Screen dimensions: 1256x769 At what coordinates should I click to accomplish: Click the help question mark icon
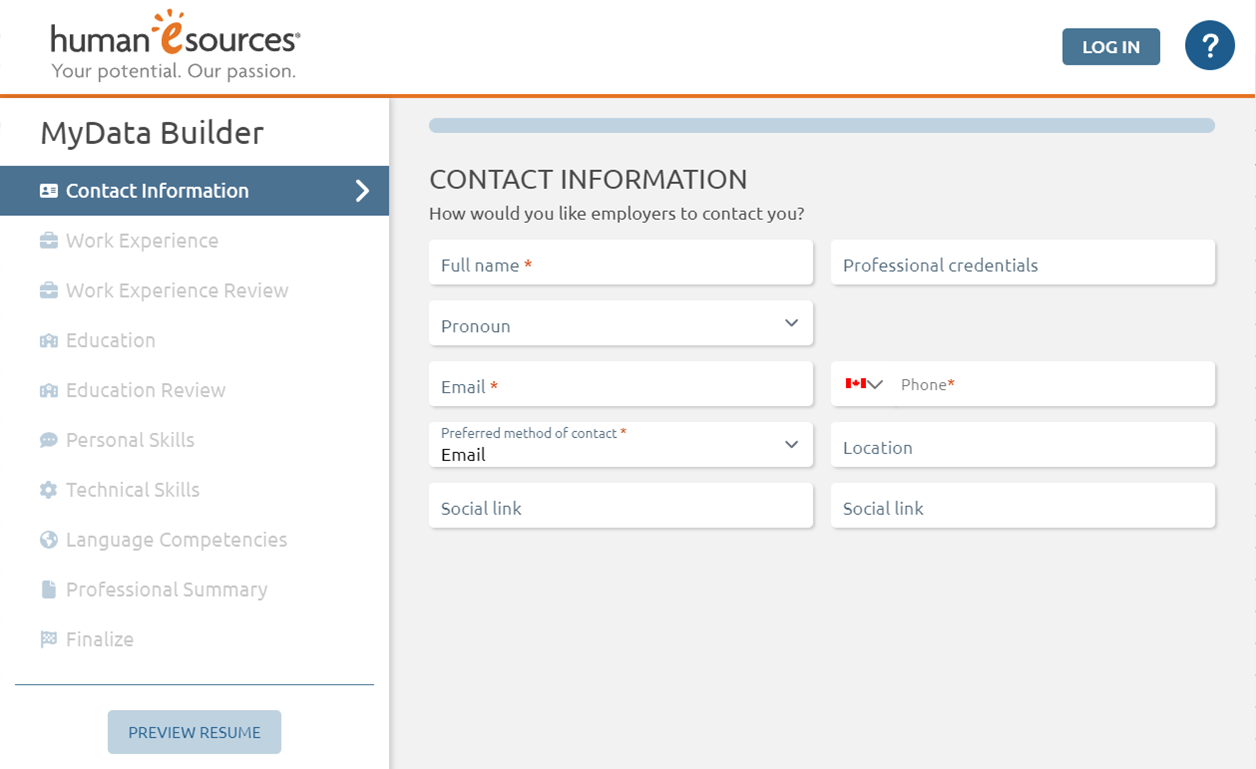click(x=1209, y=46)
